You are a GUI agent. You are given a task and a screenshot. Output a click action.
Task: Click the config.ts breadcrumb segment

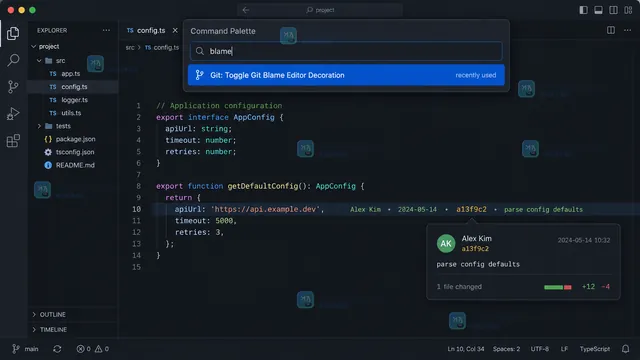162,48
